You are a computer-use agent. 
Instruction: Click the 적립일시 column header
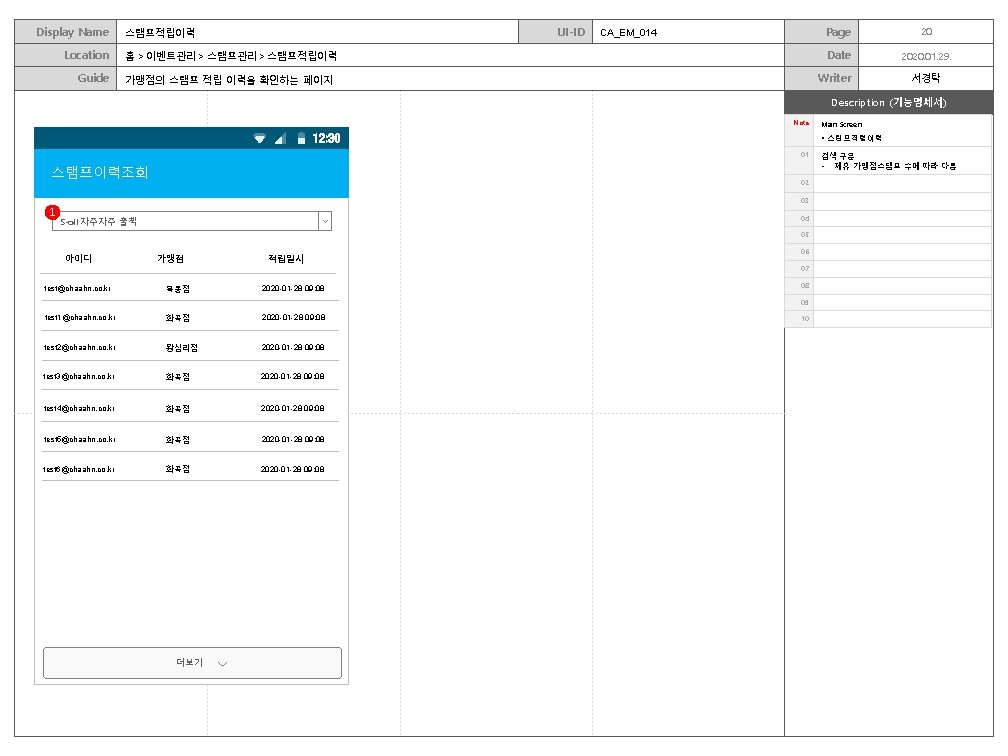pyautogui.click(x=286, y=258)
